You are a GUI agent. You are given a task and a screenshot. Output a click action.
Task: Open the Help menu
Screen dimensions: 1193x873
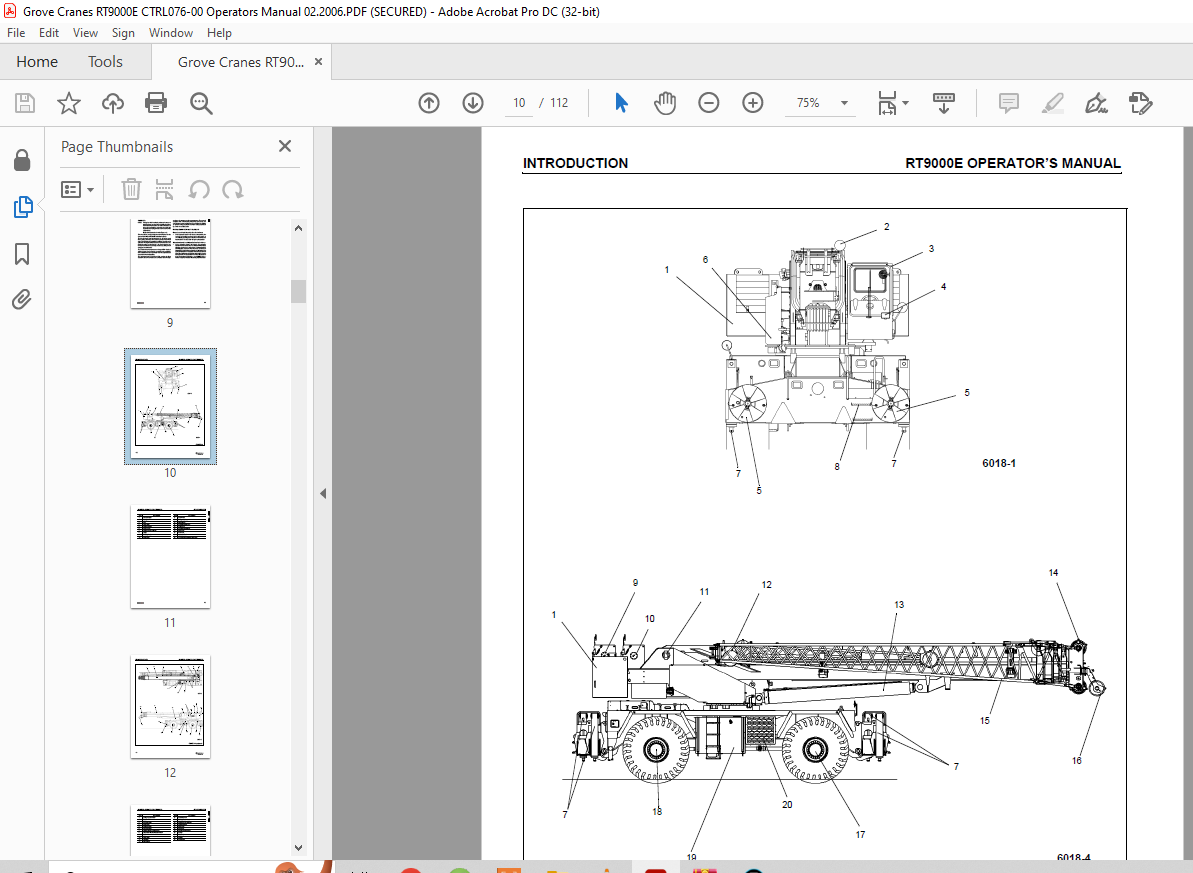[219, 33]
